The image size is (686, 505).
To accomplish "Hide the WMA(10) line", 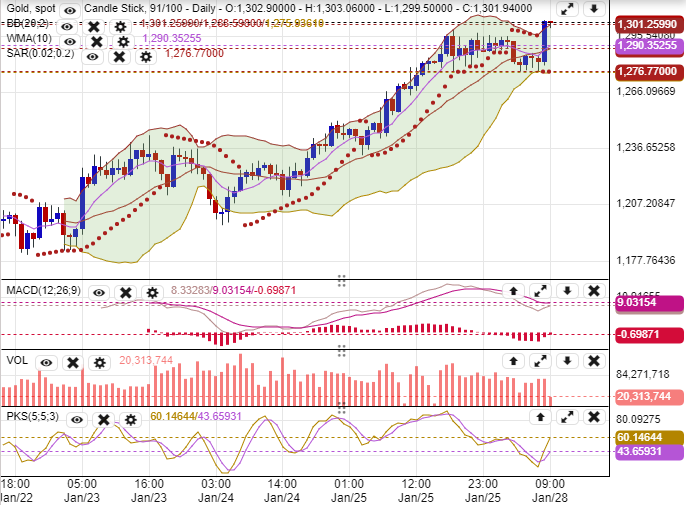I will (68, 41).
